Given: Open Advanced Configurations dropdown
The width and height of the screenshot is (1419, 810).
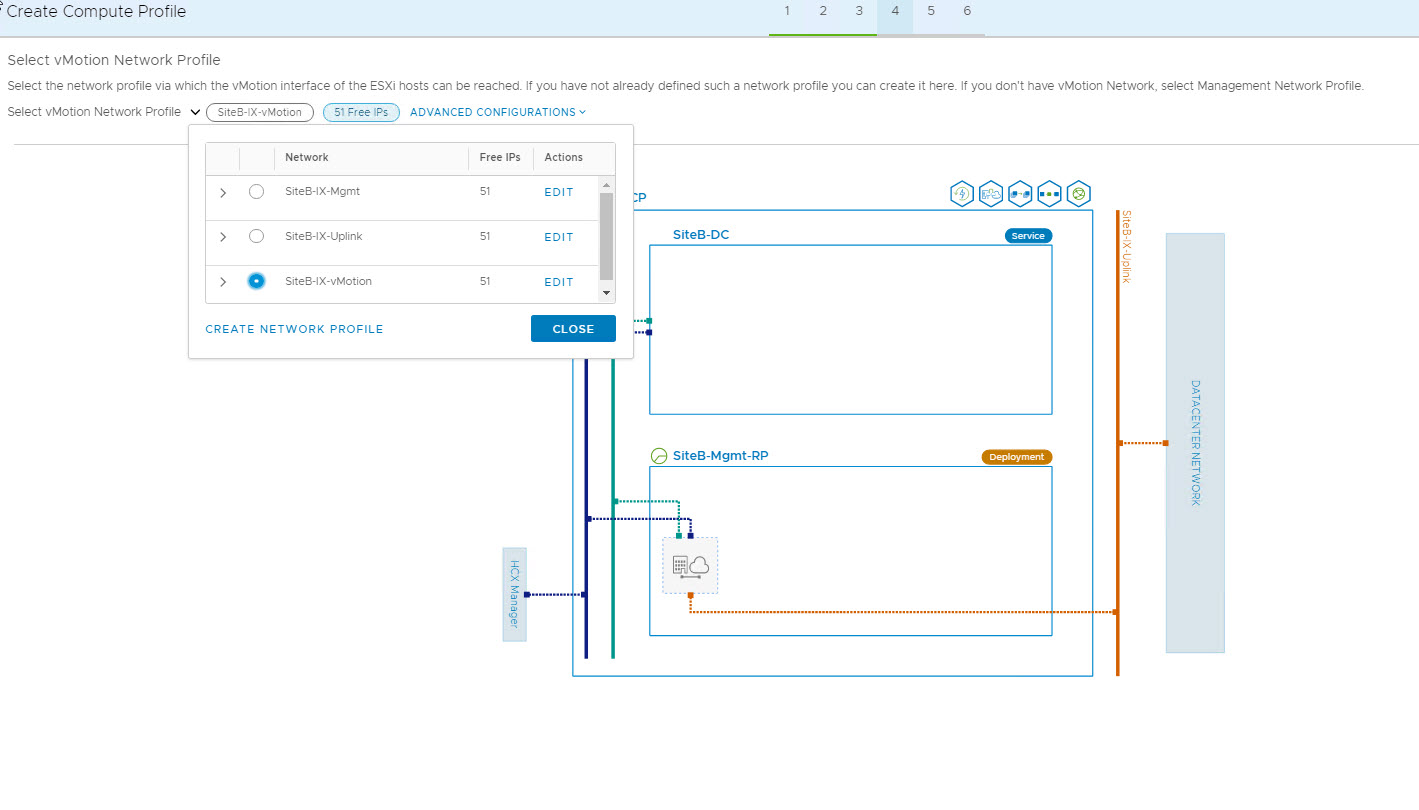Looking at the screenshot, I should (497, 112).
